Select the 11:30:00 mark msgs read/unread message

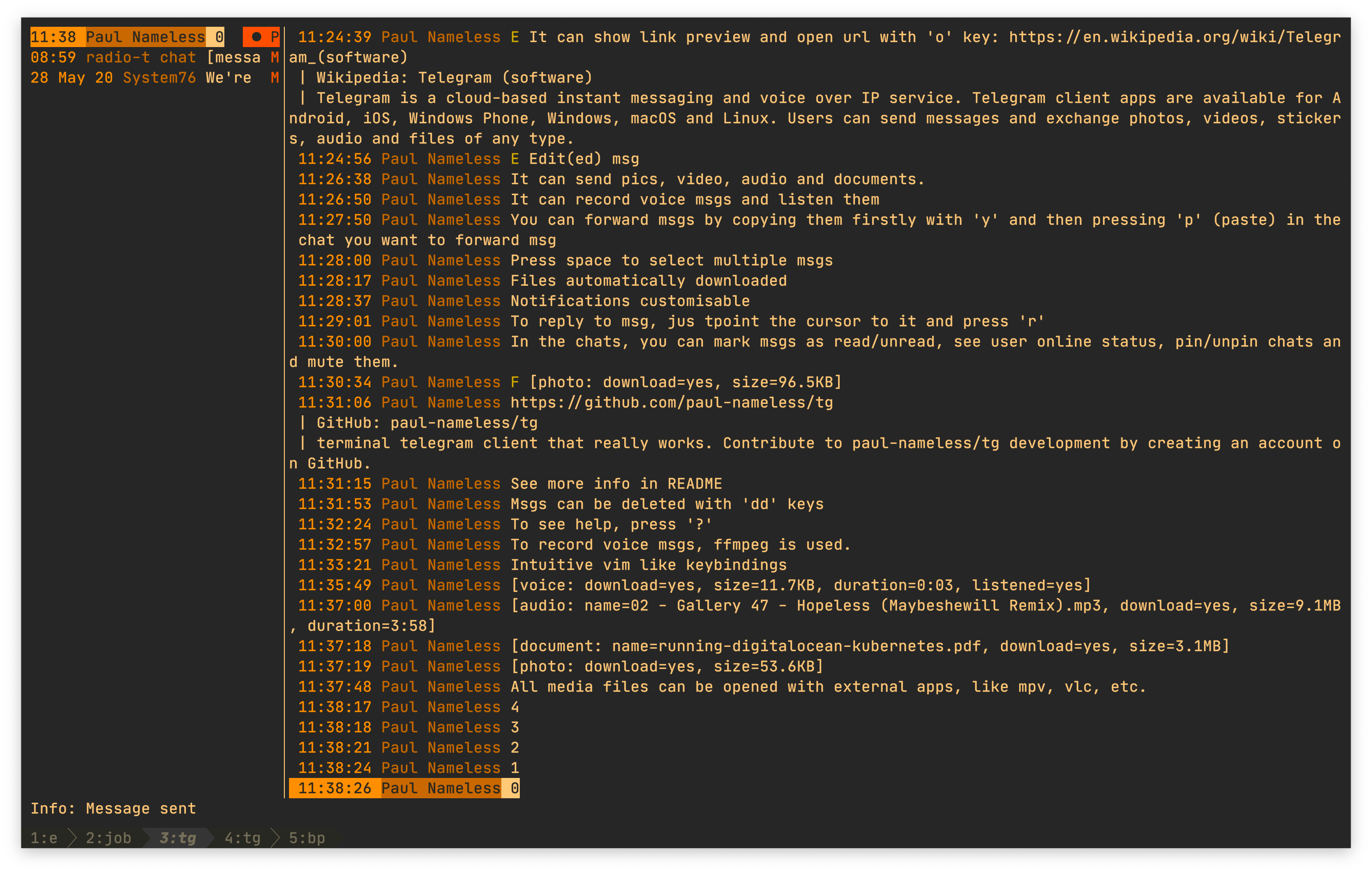click(x=815, y=352)
